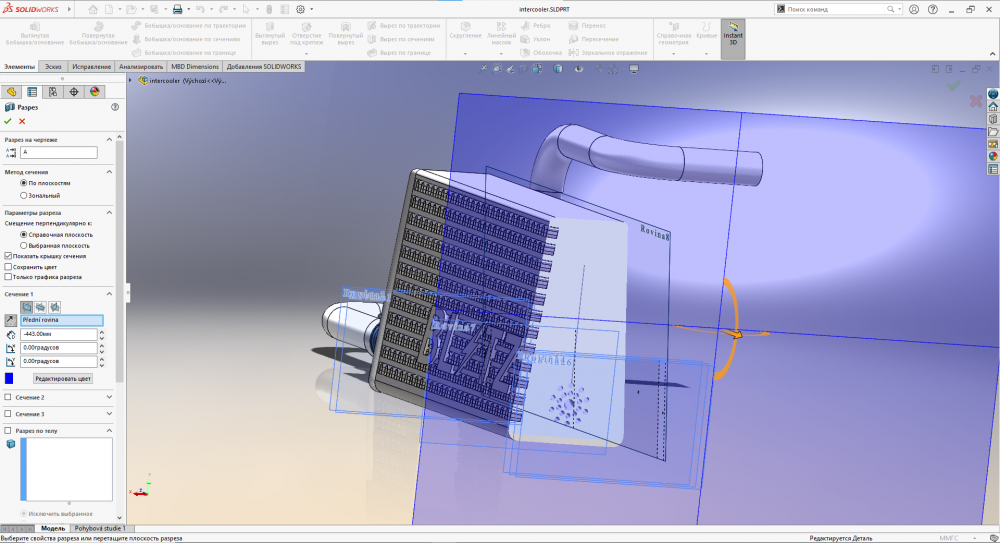Image resolution: width=1000 pixels, height=543 pixels.
Task: Open the Анализировать tab
Action: [x=141, y=67]
